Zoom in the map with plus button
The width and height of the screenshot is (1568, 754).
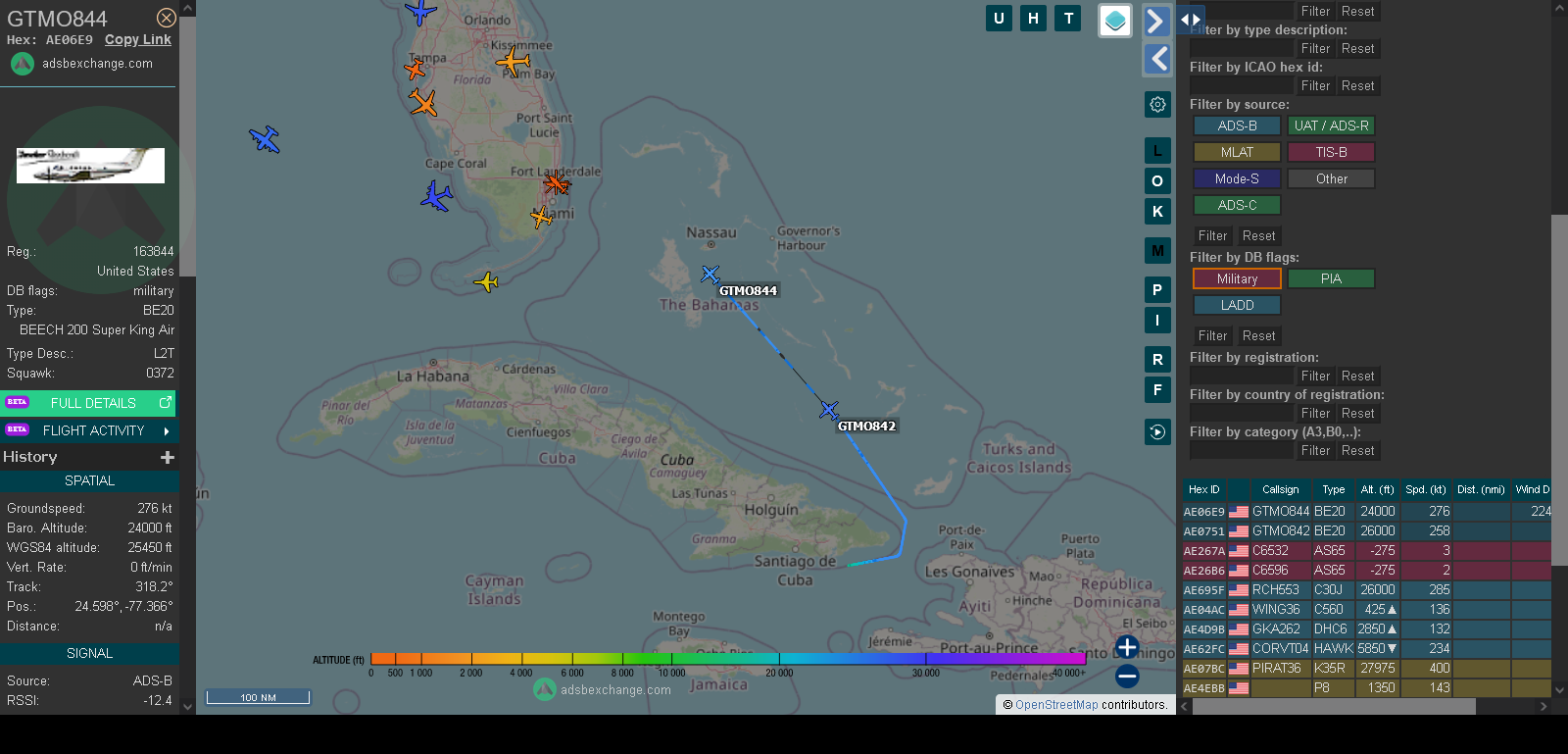(x=1127, y=647)
